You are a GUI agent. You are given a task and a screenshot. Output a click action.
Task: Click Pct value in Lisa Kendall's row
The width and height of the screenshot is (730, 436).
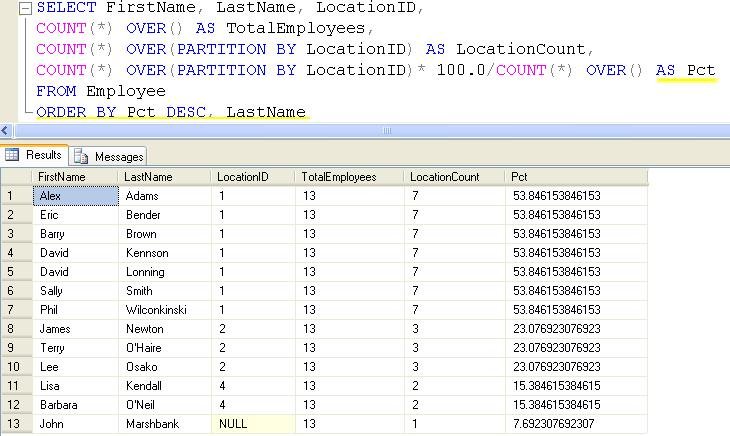(576, 386)
